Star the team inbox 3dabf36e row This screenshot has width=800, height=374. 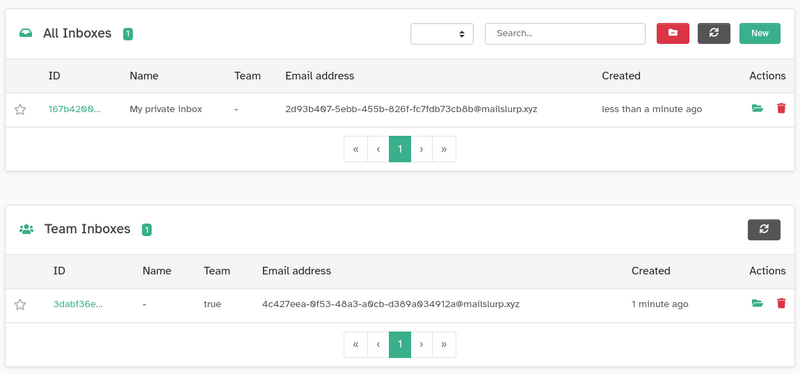pos(20,305)
